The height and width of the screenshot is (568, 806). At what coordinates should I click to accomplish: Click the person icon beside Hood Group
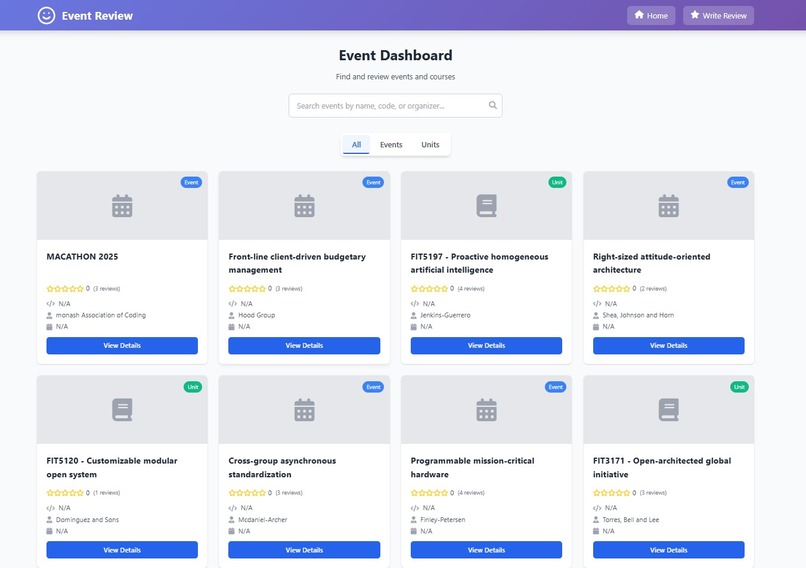231,315
